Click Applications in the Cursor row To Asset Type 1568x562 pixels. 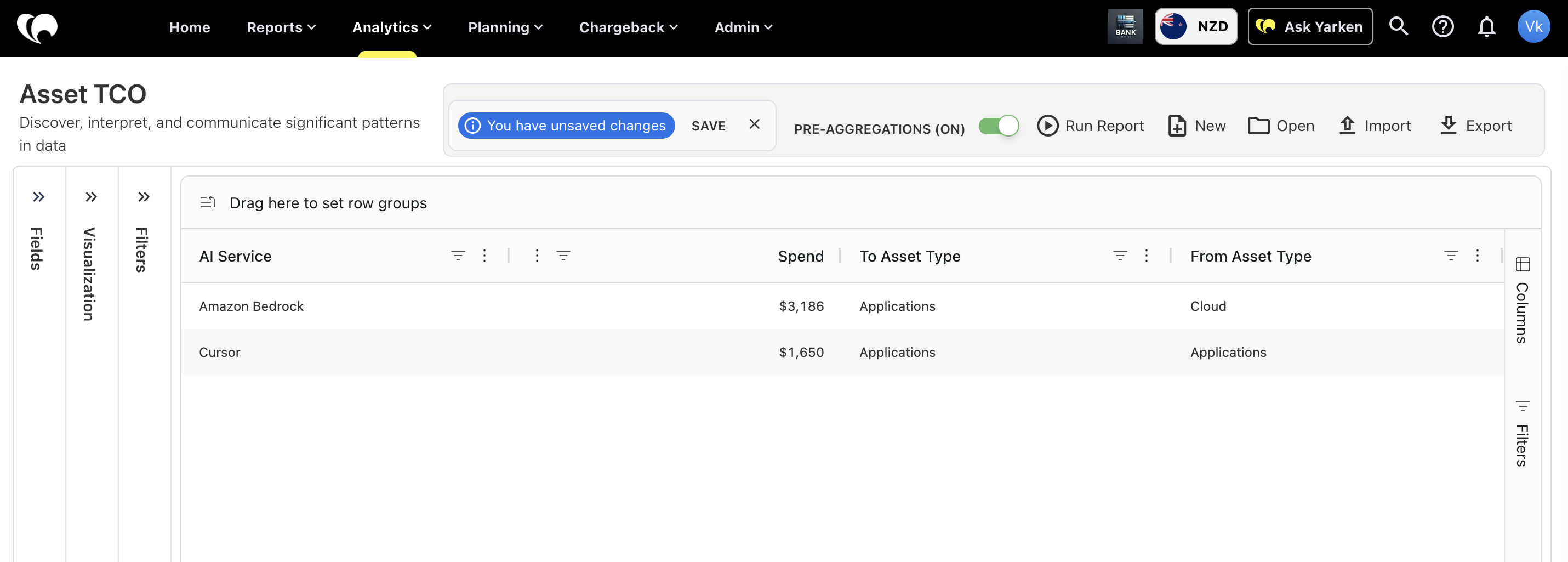click(897, 352)
